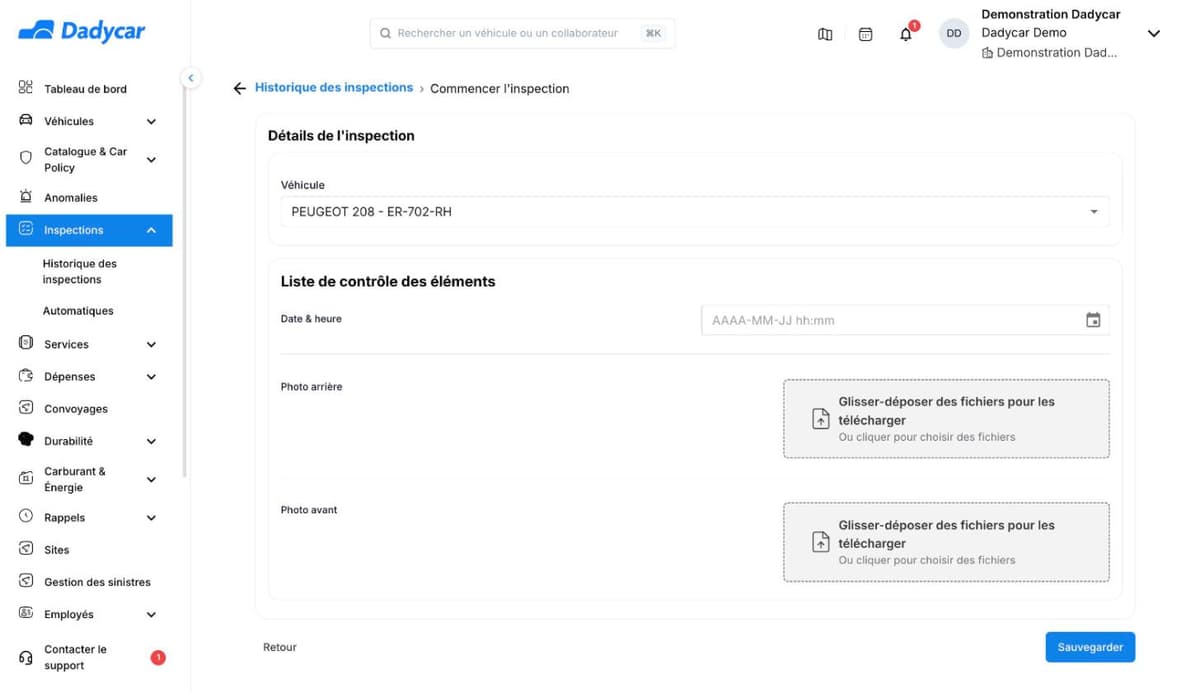This screenshot has width=1200, height=692.
Task: Expand the Services menu
Action: (x=151, y=345)
